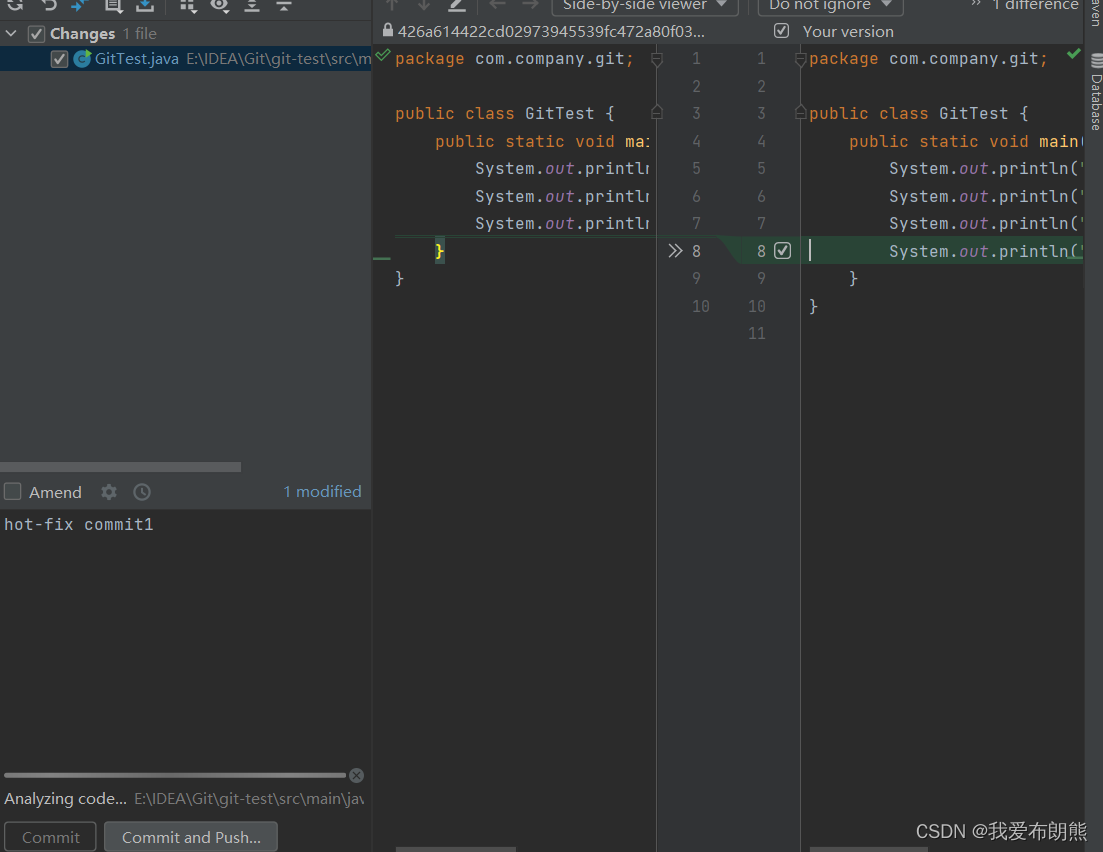The width and height of the screenshot is (1103, 852).
Task: Open commit options via the gear icon
Action: coord(108,492)
